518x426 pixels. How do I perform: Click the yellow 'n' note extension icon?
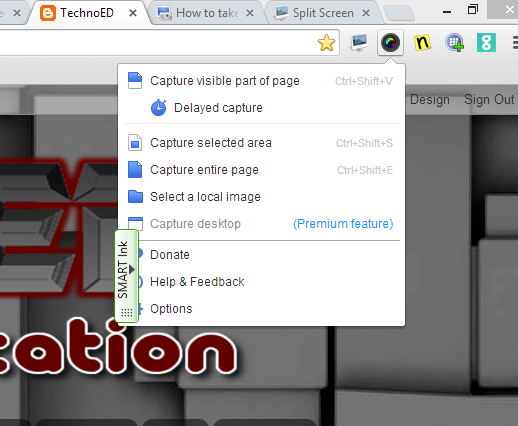(422, 43)
